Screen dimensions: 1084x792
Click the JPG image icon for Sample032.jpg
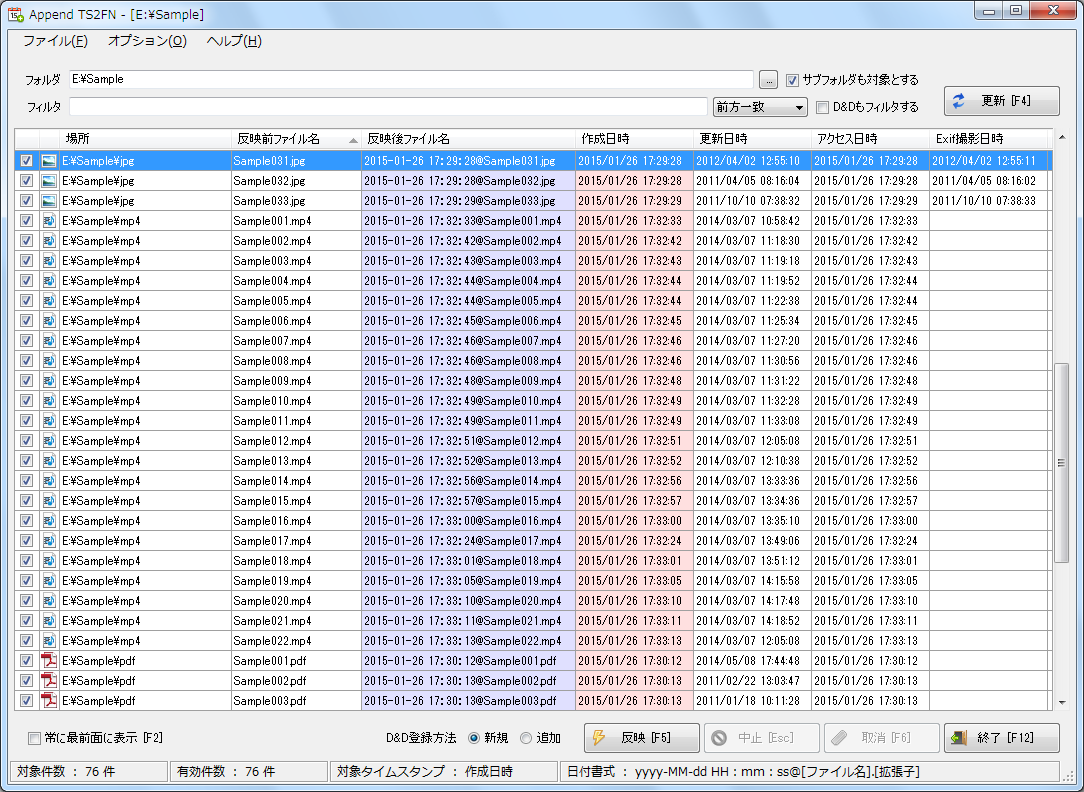click(x=49, y=181)
